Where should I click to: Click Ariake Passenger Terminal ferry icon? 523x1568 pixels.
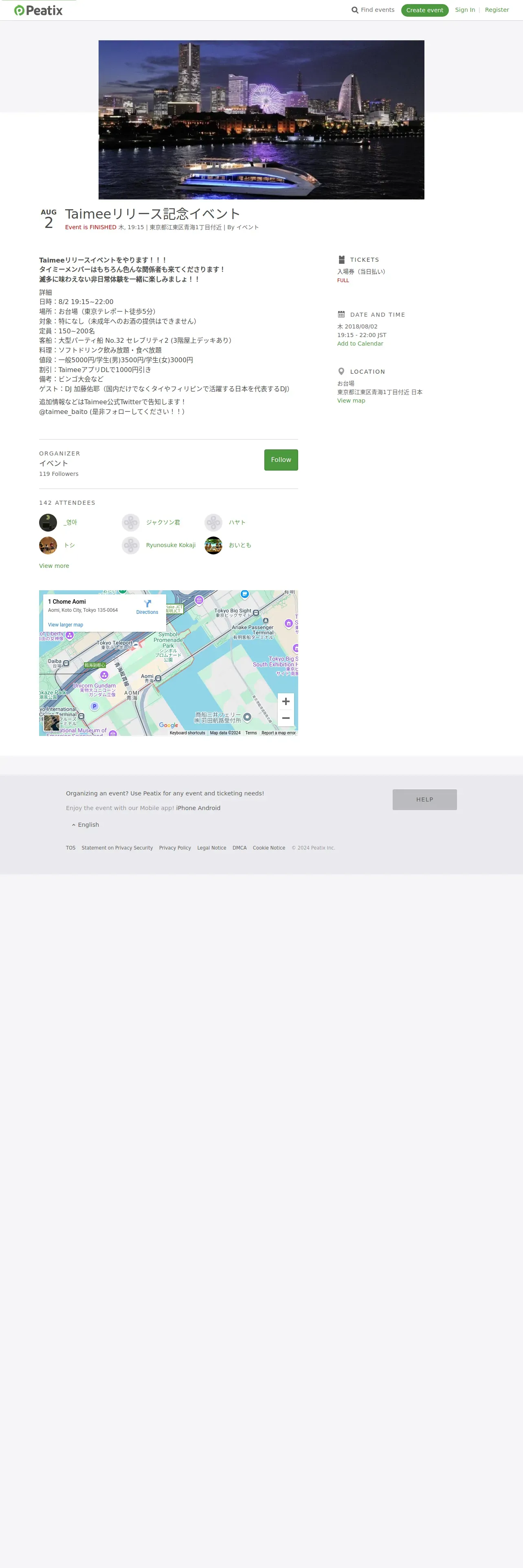pos(266,621)
